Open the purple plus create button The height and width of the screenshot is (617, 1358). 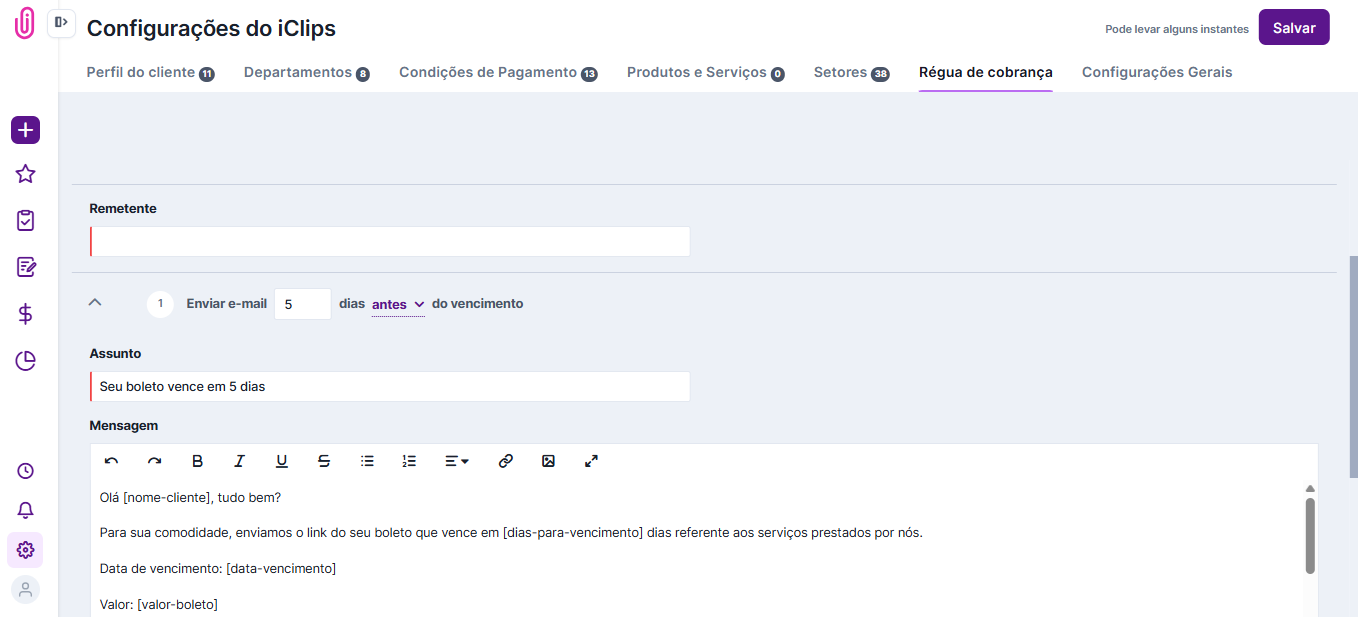(26, 130)
